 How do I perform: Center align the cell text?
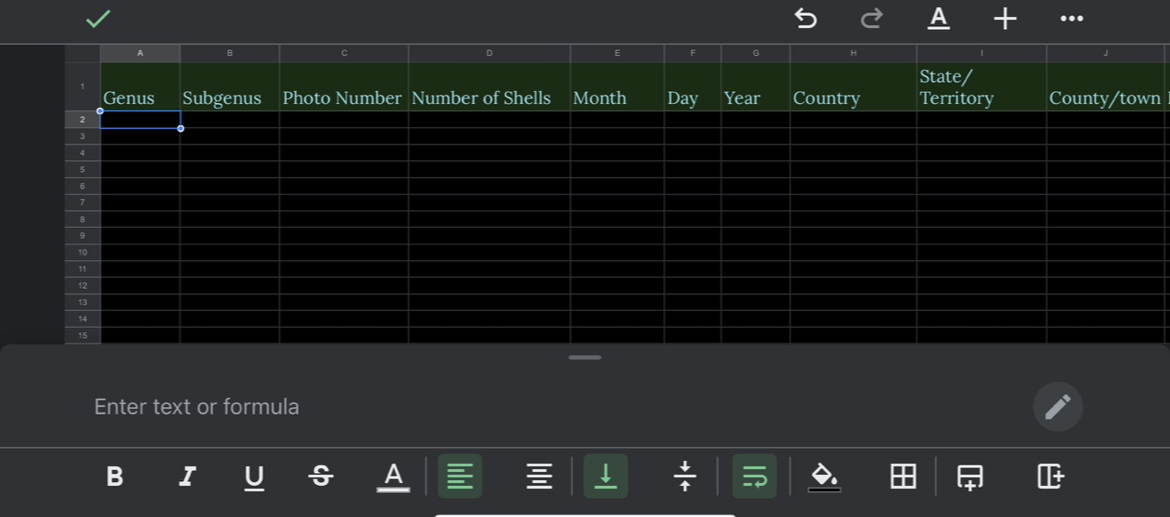(x=539, y=477)
